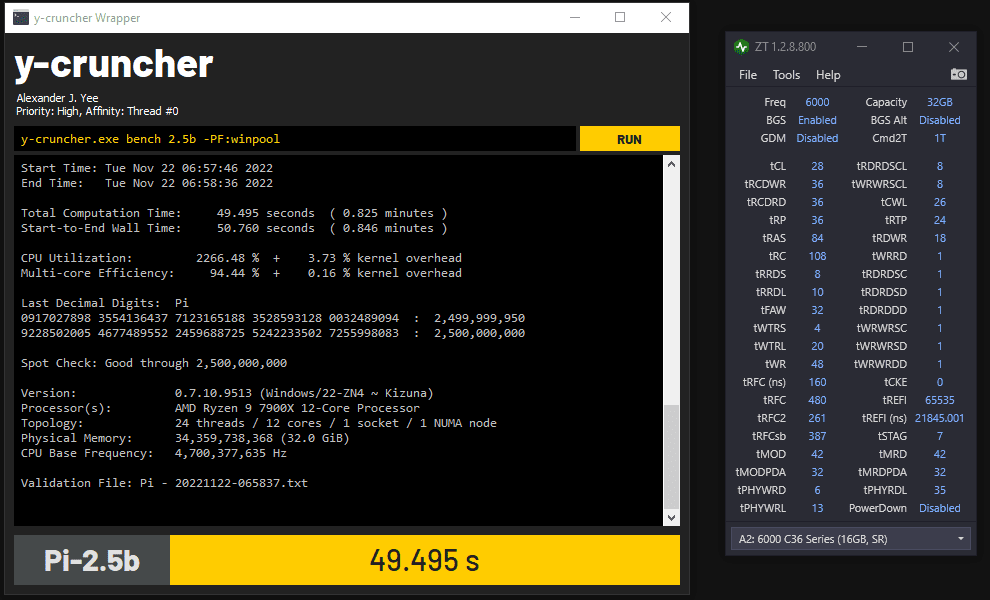This screenshot has width=990, height=600.
Task: Click the tREFI value 65535
Action: click(939, 400)
